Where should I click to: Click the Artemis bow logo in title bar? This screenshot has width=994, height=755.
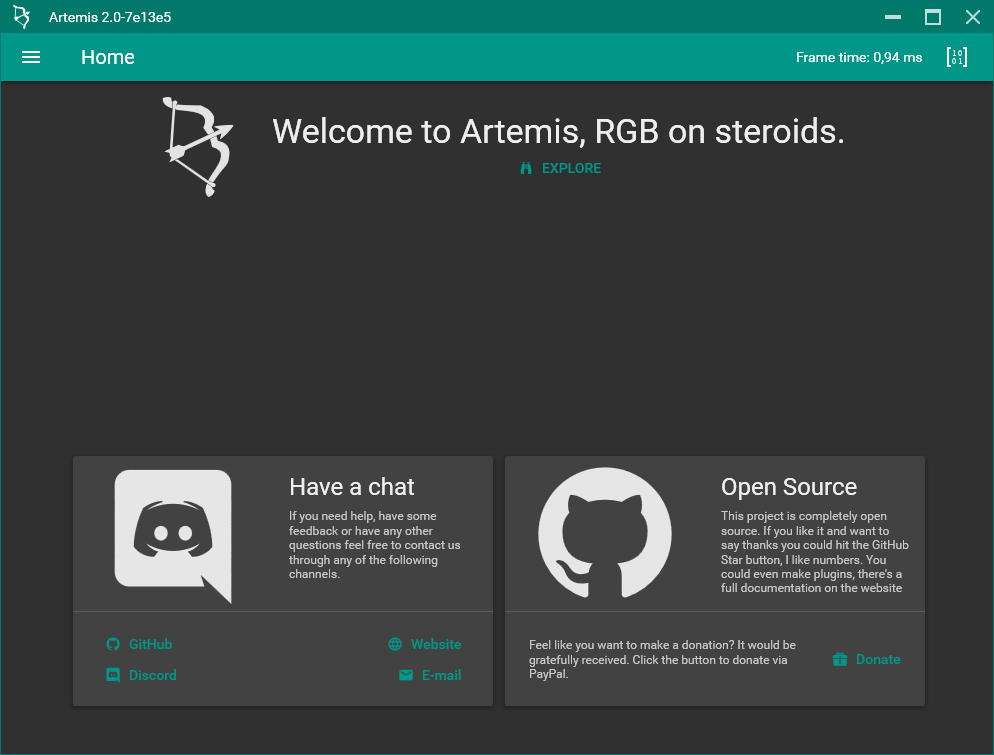(22, 17)
